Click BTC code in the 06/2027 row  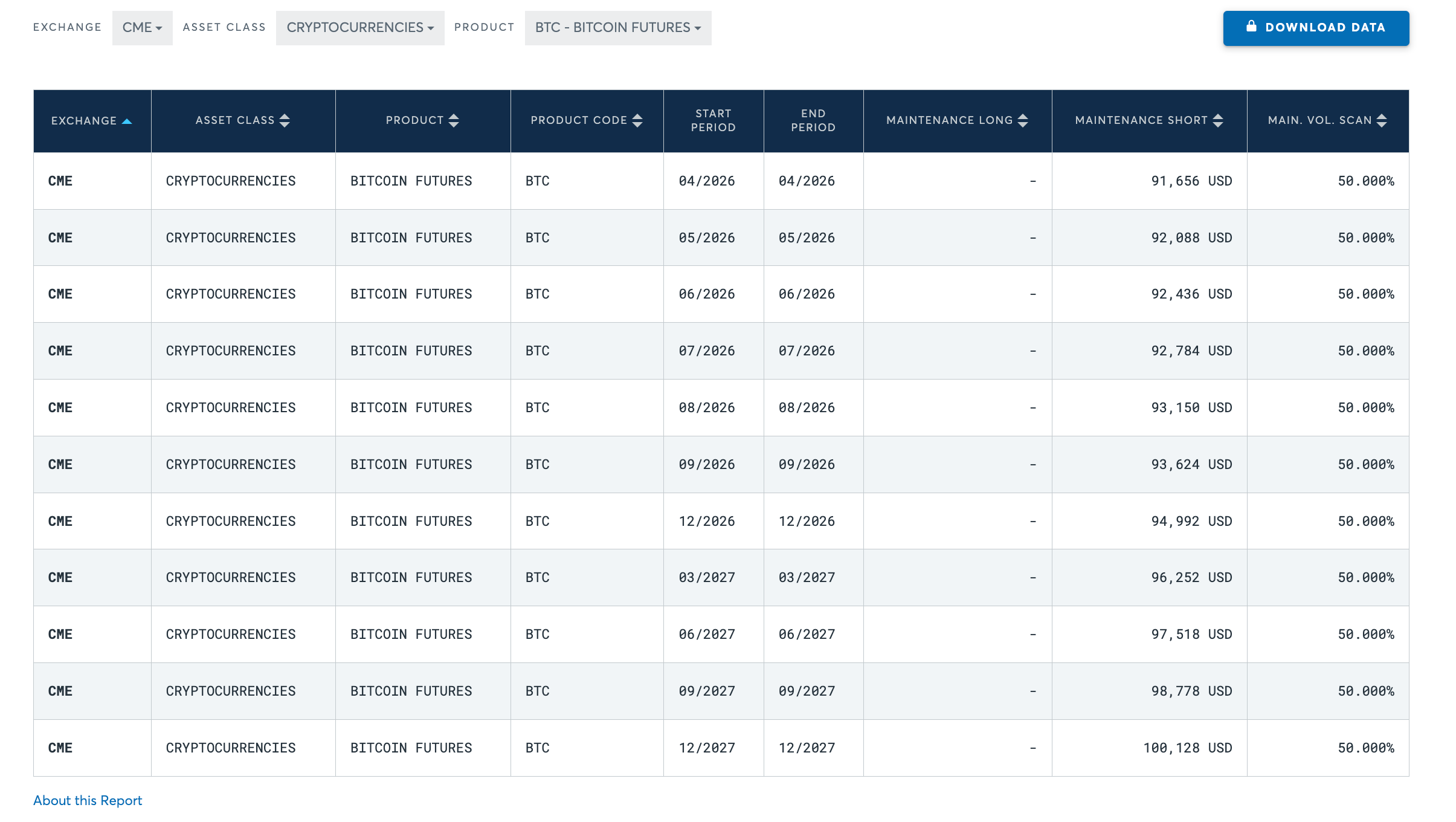click(538, 634)
